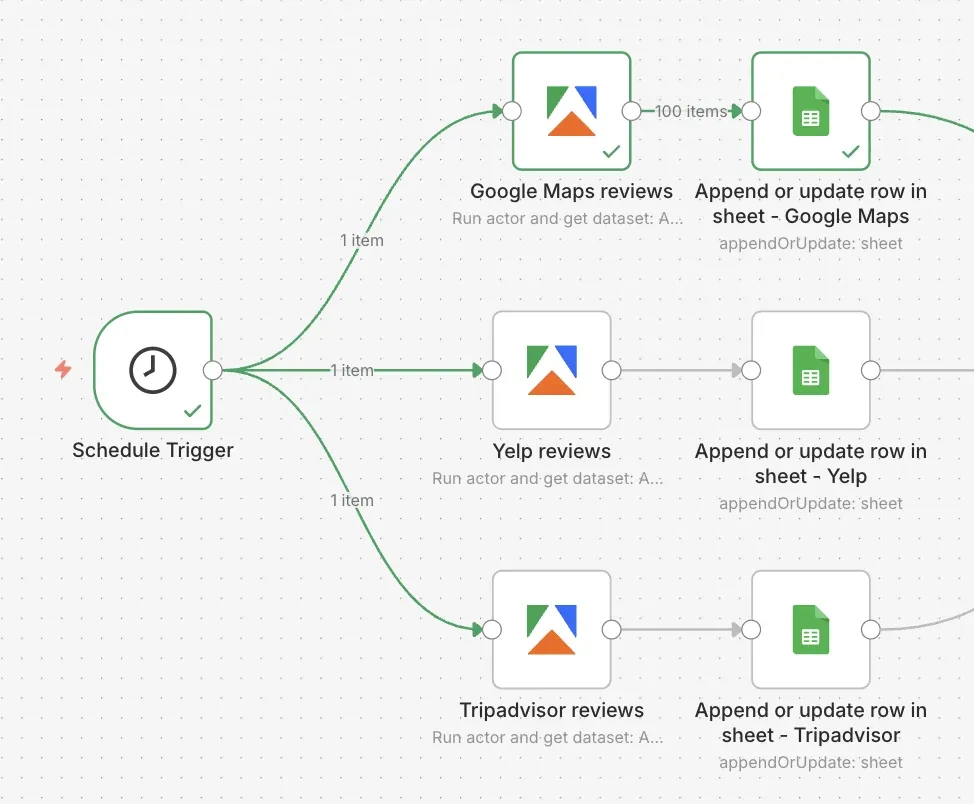This screenshot has height=804, width=974.
Task: Click the Schedule Trigger success checkmark
Action: [x=193, y=410]
